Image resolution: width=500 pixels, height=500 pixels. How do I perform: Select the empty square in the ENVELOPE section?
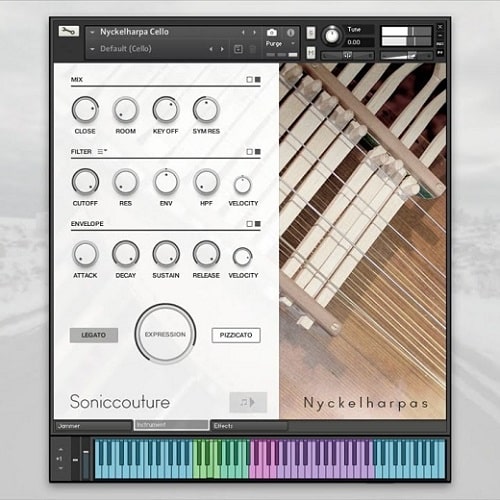point(249,224)
